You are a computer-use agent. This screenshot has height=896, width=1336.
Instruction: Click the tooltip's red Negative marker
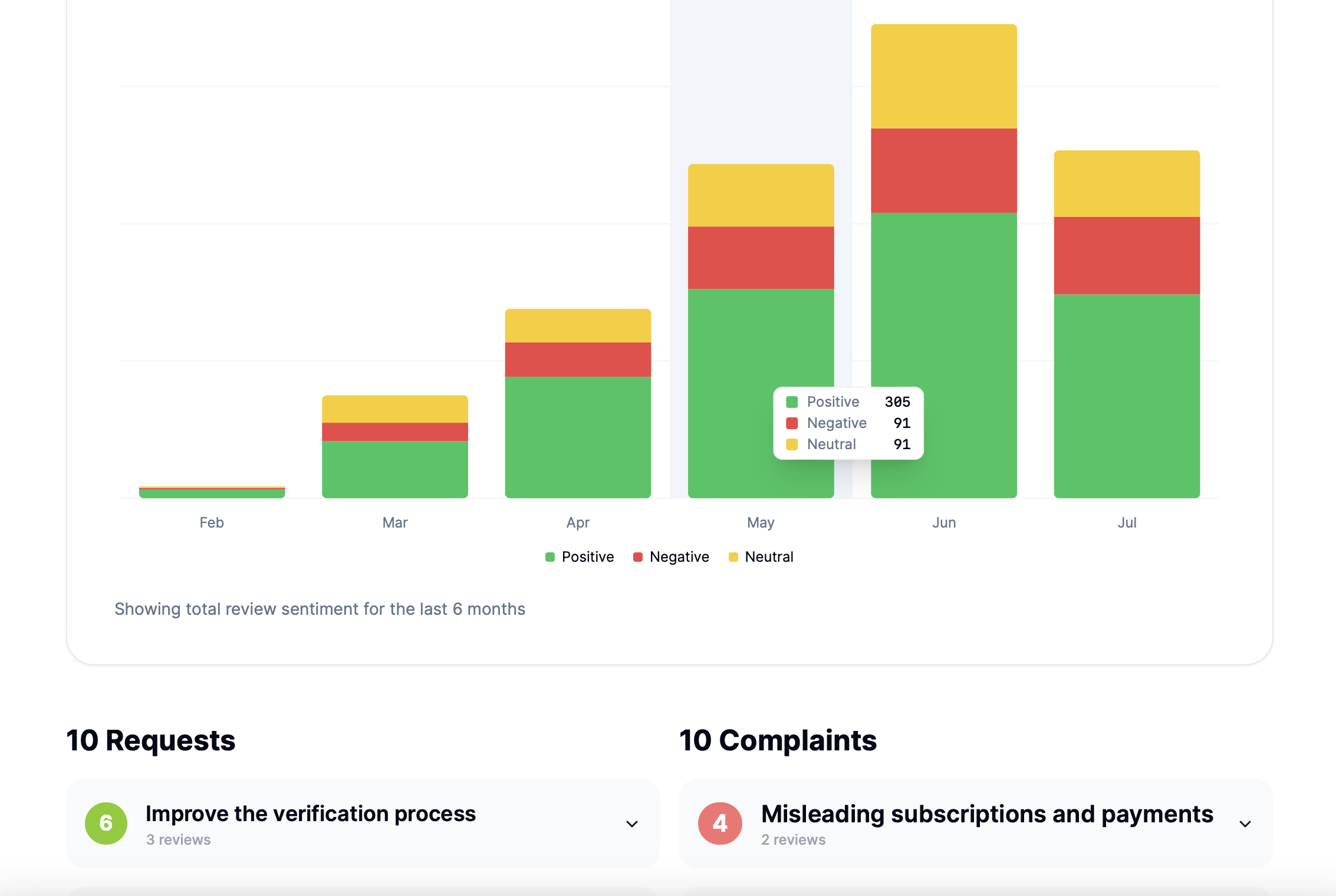[792, 423]
